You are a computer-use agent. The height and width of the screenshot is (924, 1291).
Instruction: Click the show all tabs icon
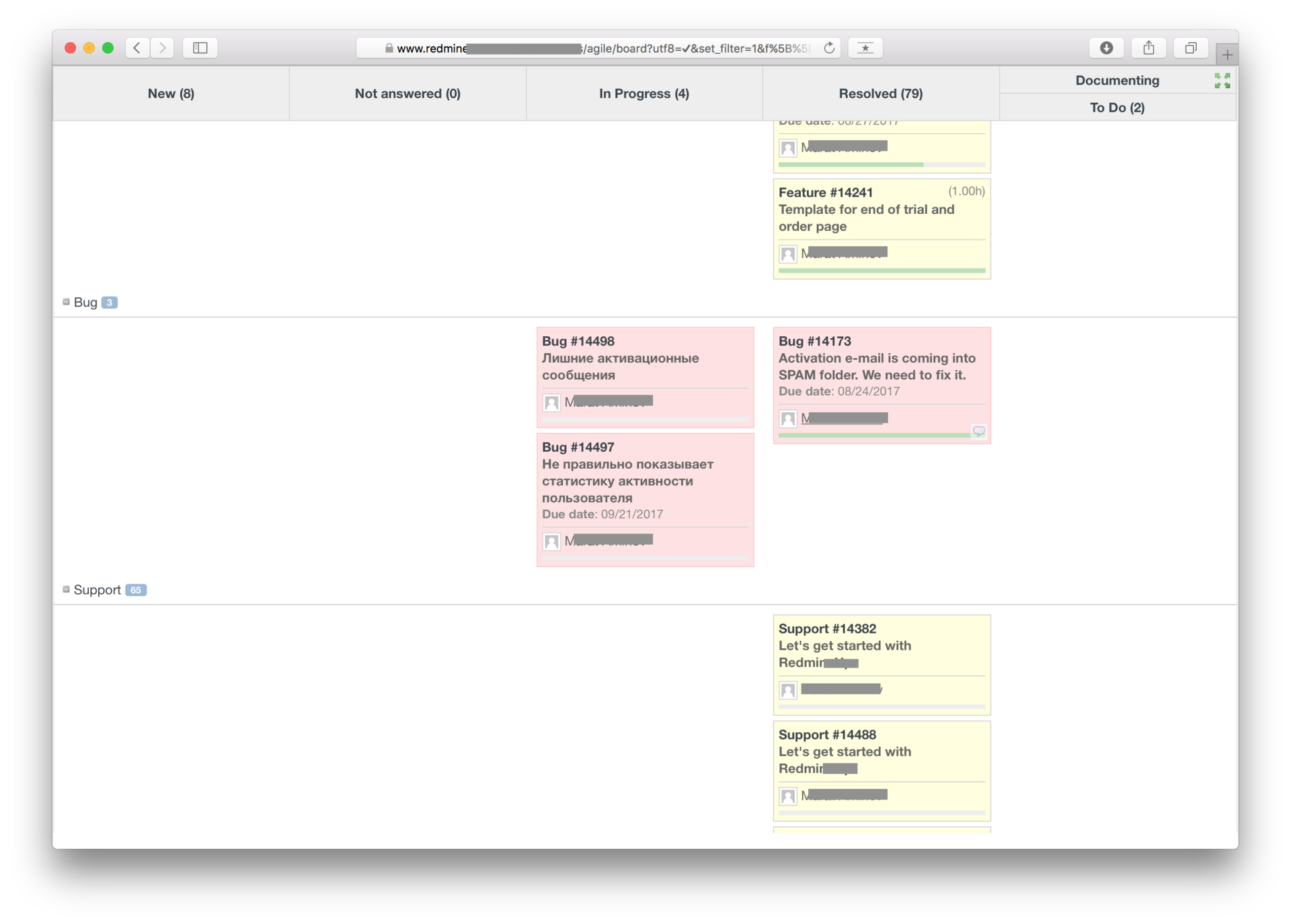coord(1190,48)
